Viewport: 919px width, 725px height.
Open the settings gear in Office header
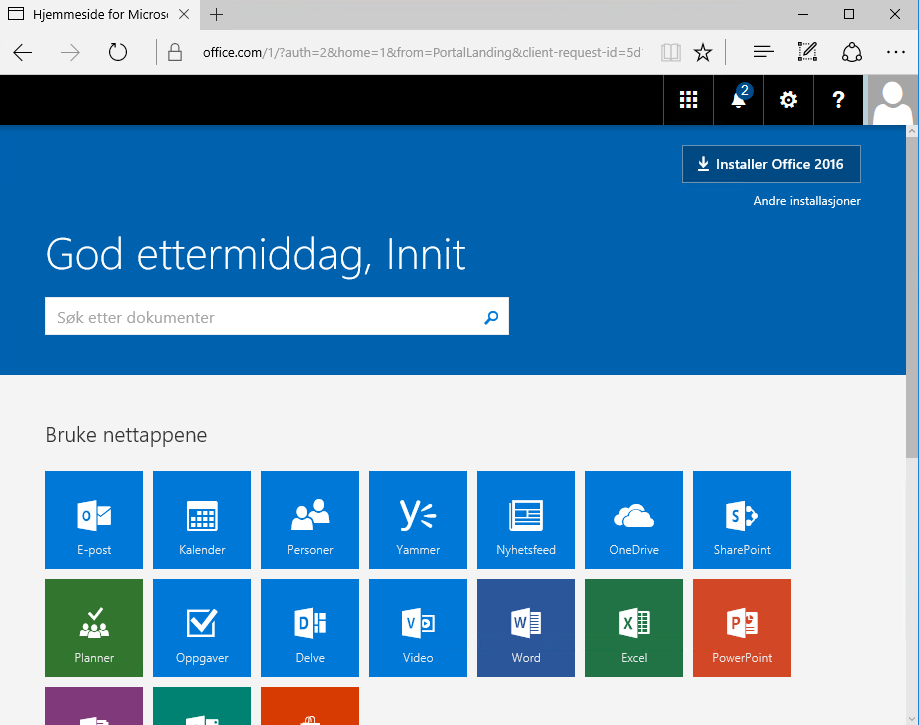(788, 100)
